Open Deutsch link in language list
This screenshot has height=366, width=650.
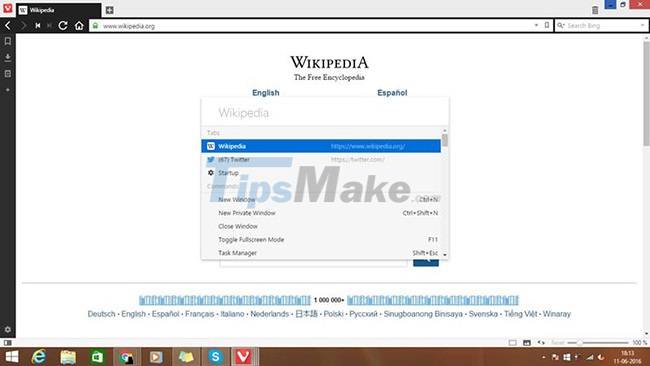pos(101,314)
